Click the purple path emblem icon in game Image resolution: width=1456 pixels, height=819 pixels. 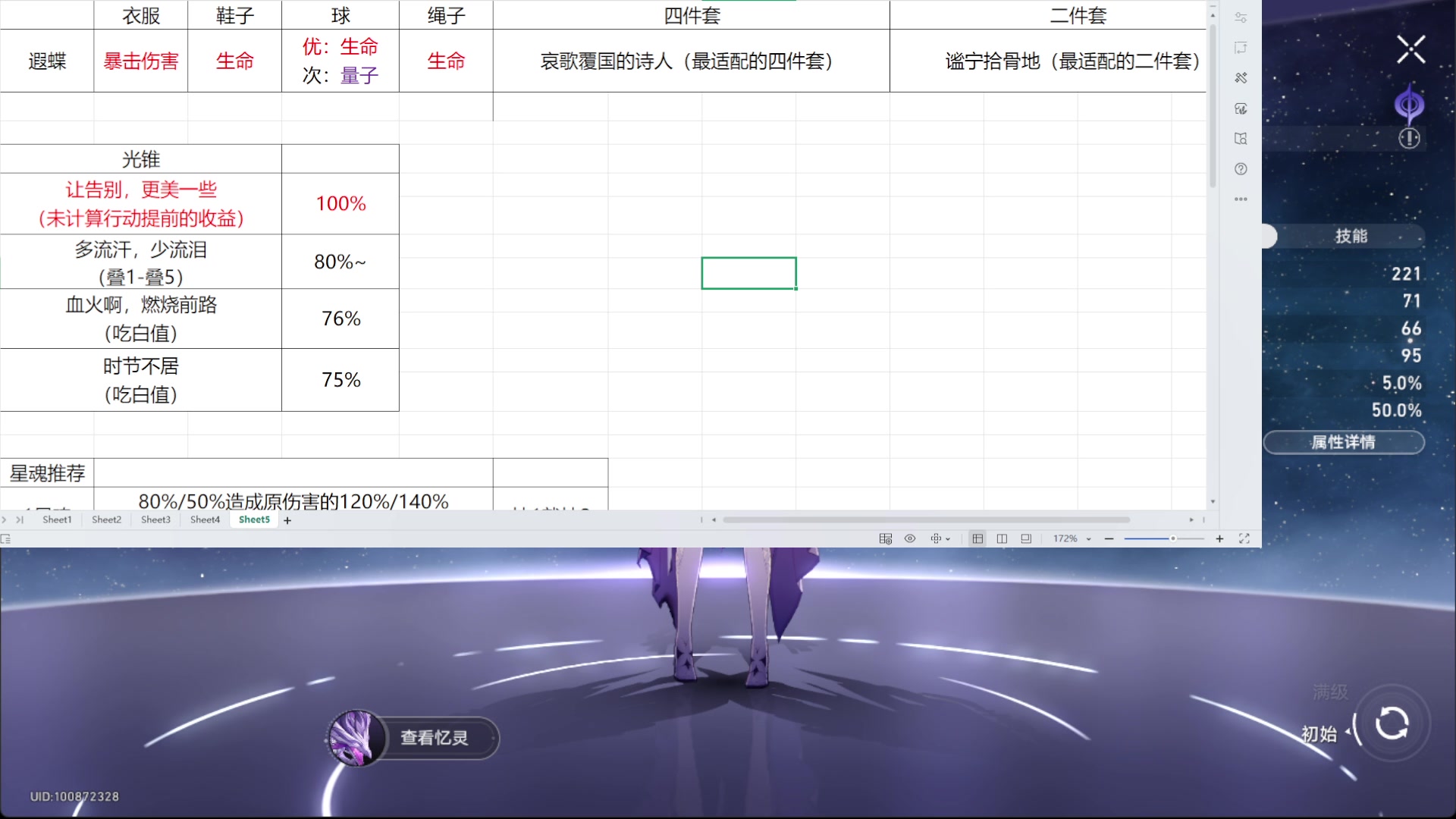[x=1409, y=105]
